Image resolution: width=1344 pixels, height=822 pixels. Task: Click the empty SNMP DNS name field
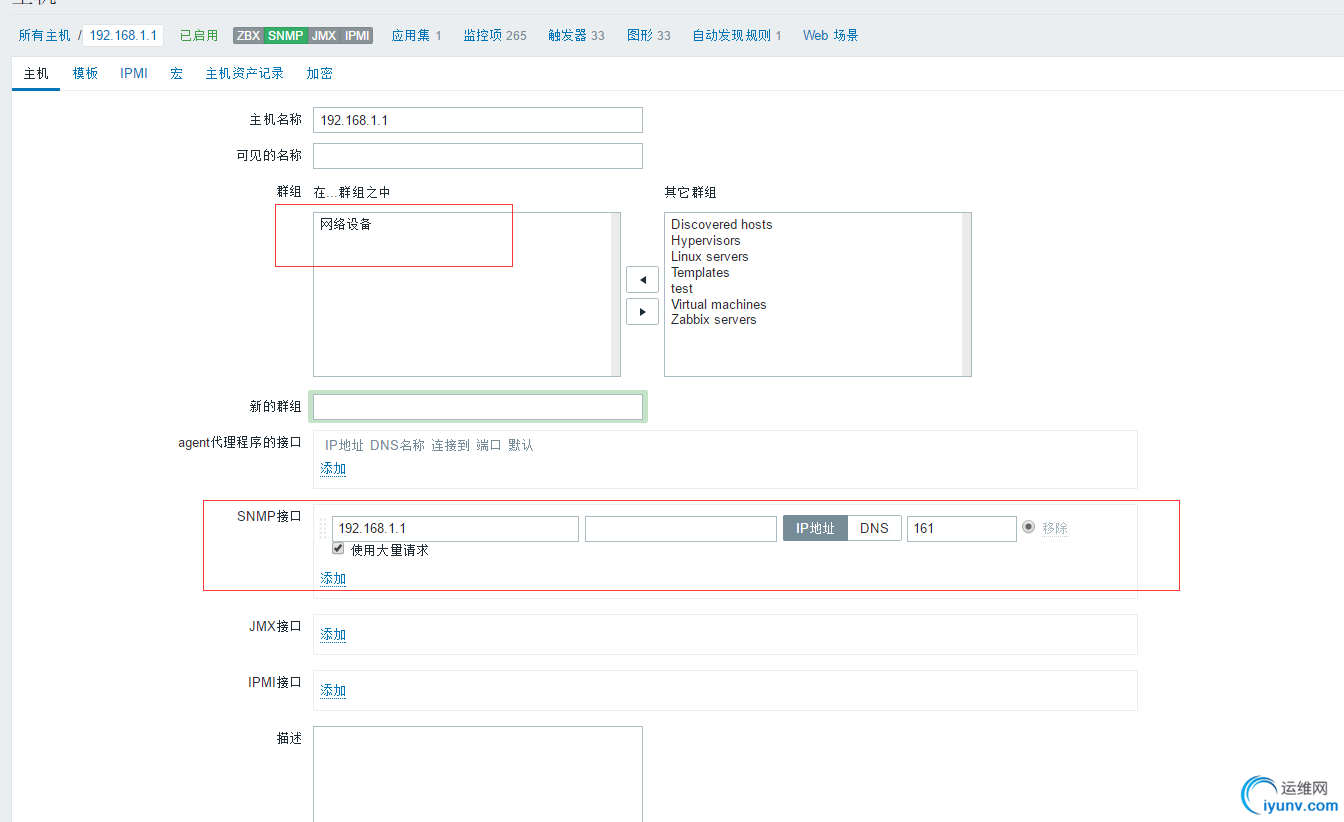coord(681,528)
